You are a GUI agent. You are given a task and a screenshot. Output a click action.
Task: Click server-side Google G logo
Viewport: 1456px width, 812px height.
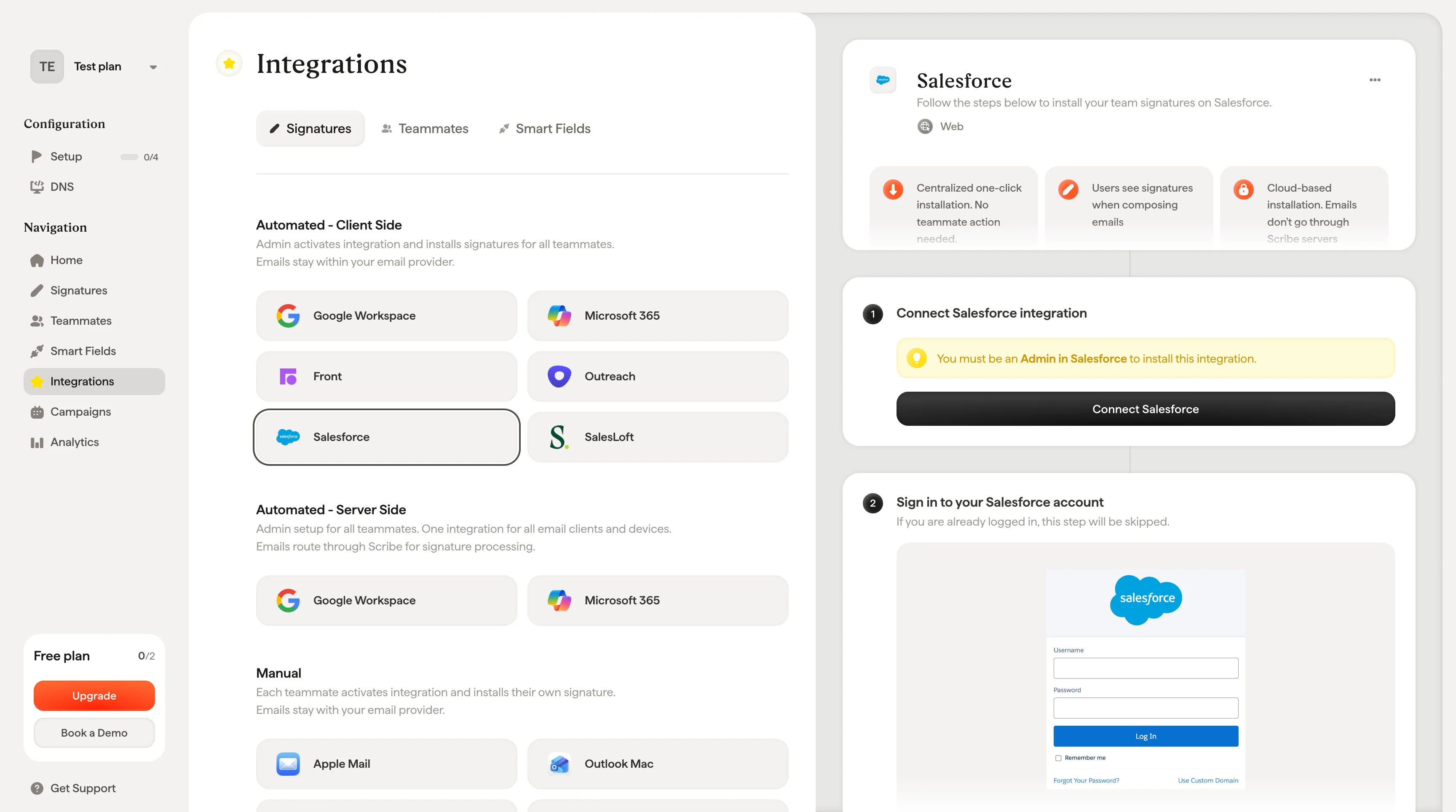point(288,601)
